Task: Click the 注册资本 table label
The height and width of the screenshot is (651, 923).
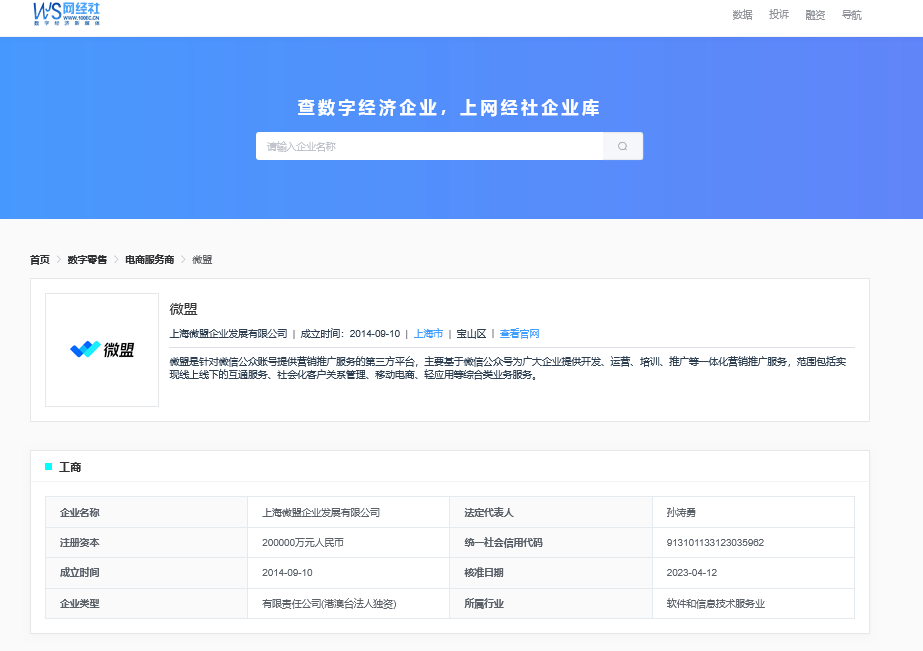Action: [79, 543]
